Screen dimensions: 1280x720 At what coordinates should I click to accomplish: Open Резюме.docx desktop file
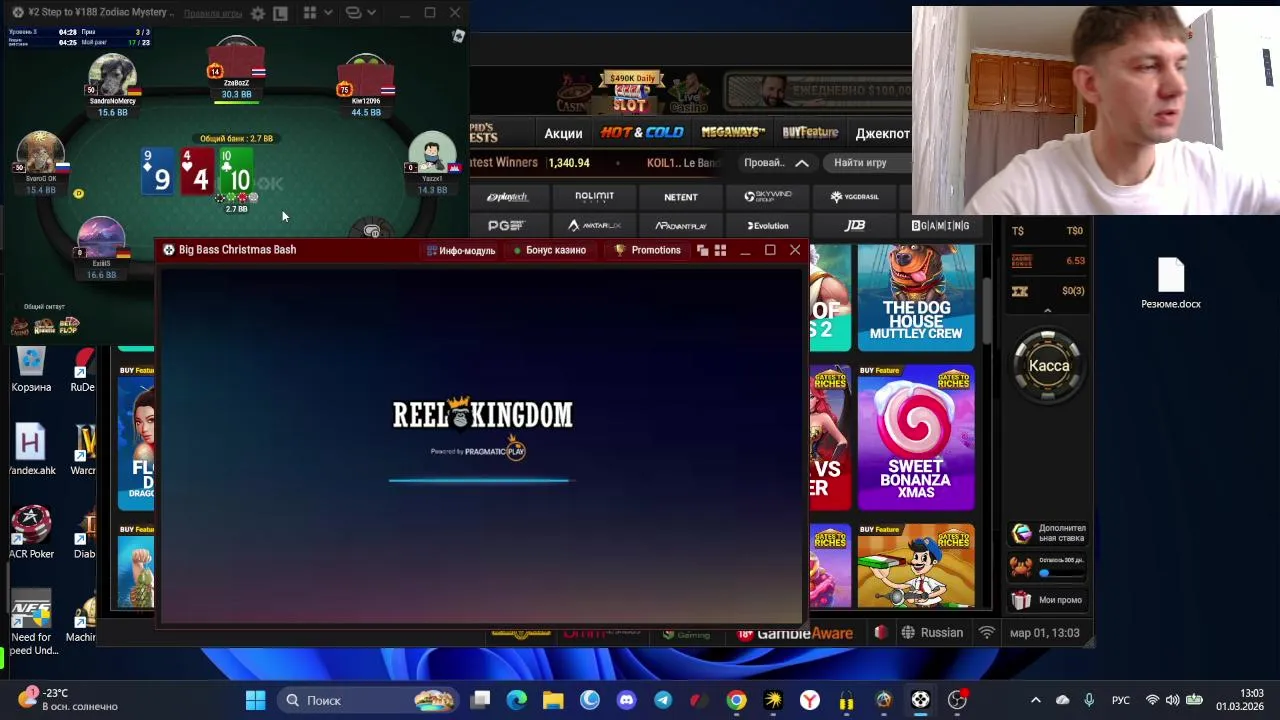(1171, 284)
